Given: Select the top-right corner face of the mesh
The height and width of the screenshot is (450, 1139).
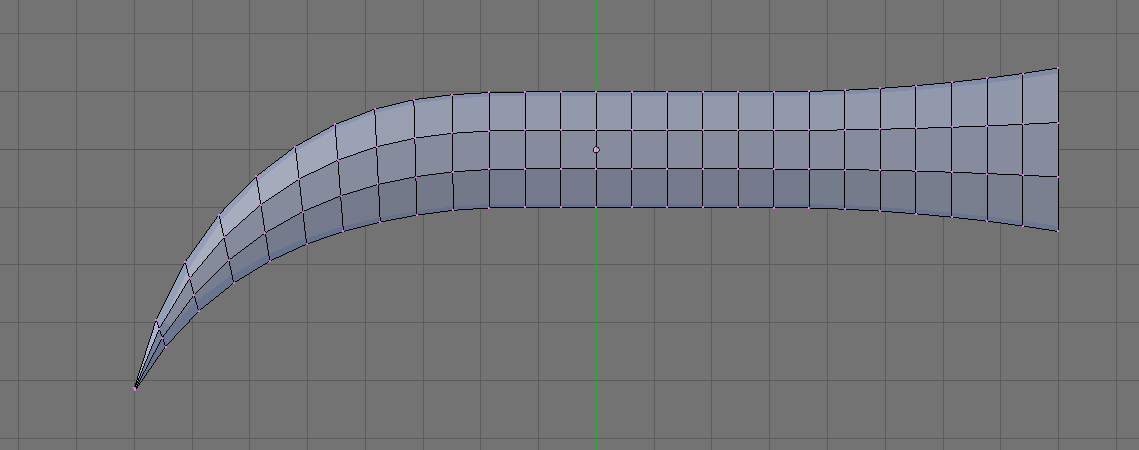Looking at the screenshot, I should pos(1040,98).
